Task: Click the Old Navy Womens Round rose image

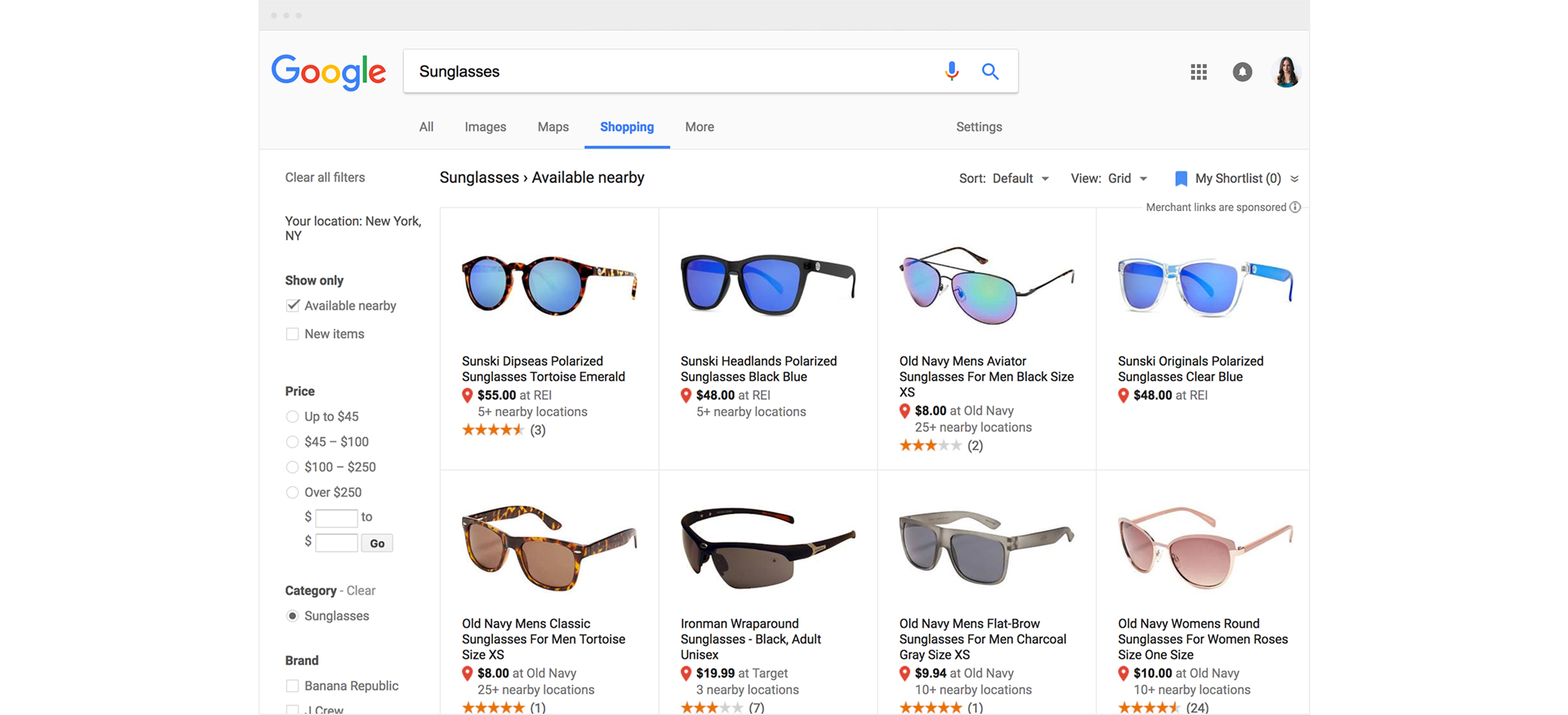Action: click(1205, 548)
